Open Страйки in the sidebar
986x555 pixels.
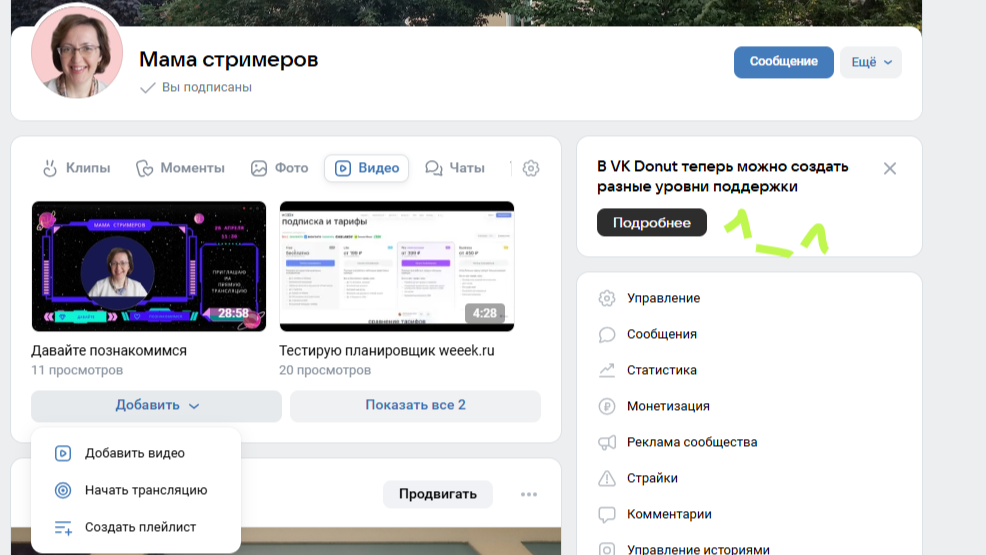tap(652, 478)
